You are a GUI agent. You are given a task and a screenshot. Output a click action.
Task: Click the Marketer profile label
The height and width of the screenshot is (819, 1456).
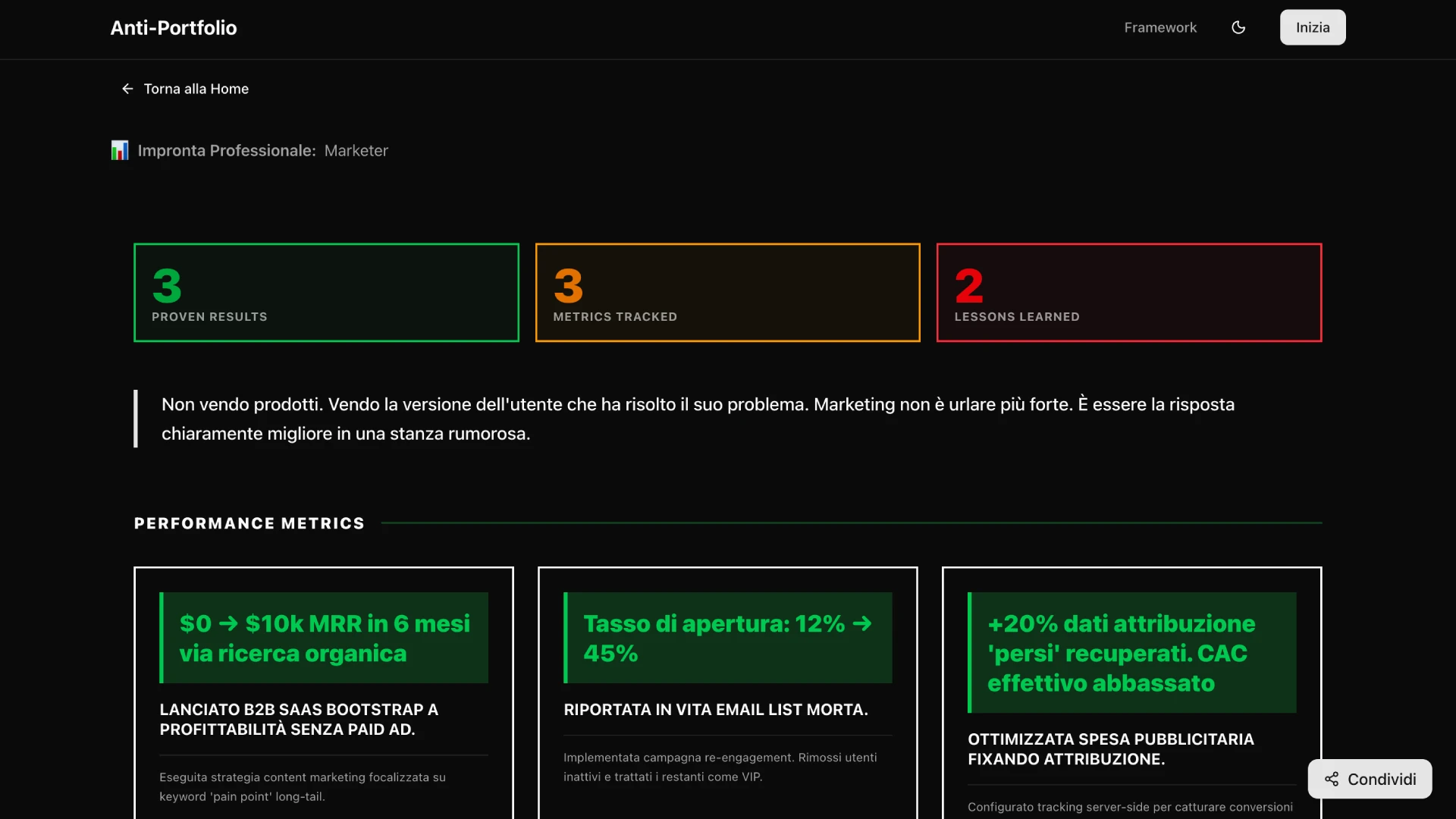[x=356, y=150]
